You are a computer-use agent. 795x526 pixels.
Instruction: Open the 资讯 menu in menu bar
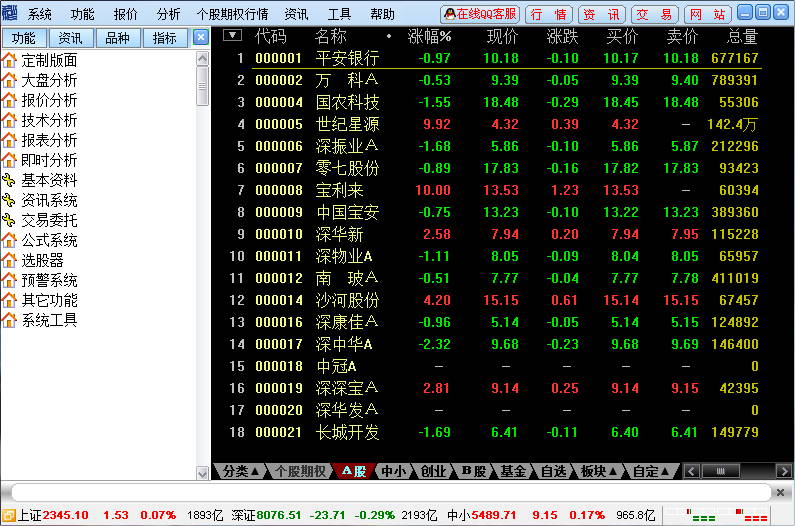296,14
